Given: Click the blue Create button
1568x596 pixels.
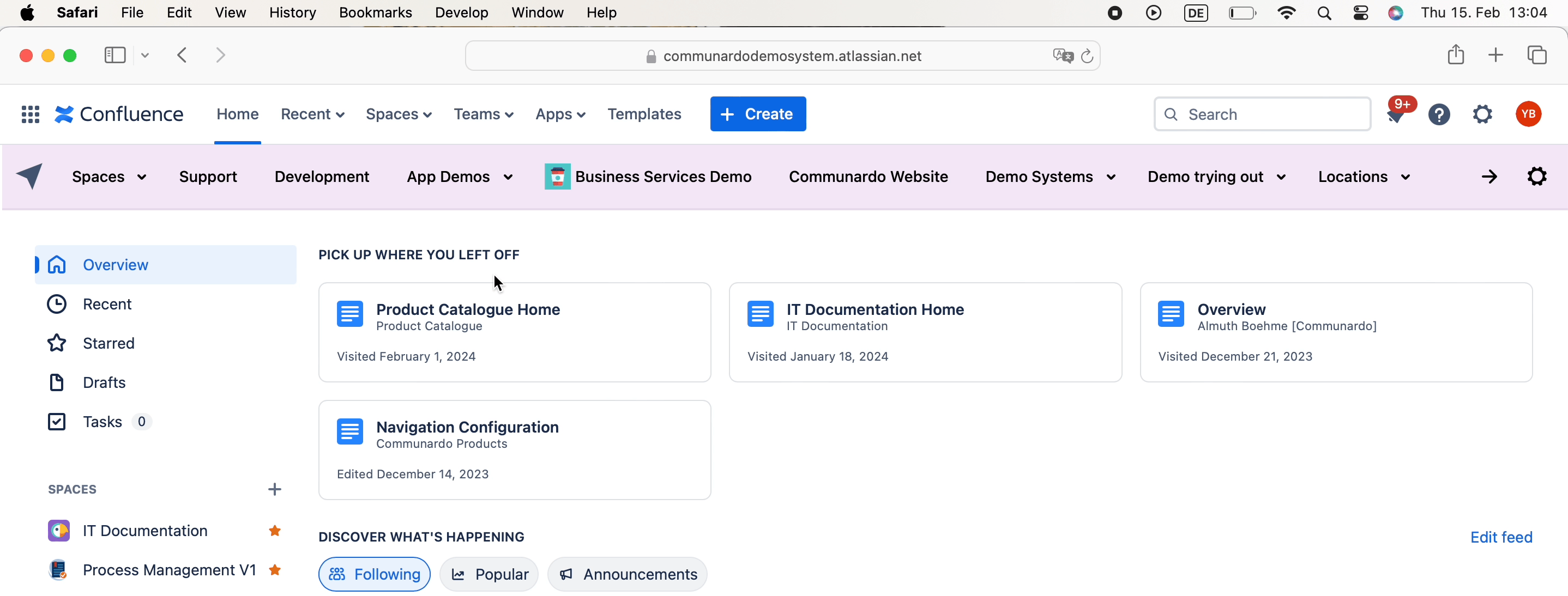Looking at the screenshot, I should pos(757,114).
